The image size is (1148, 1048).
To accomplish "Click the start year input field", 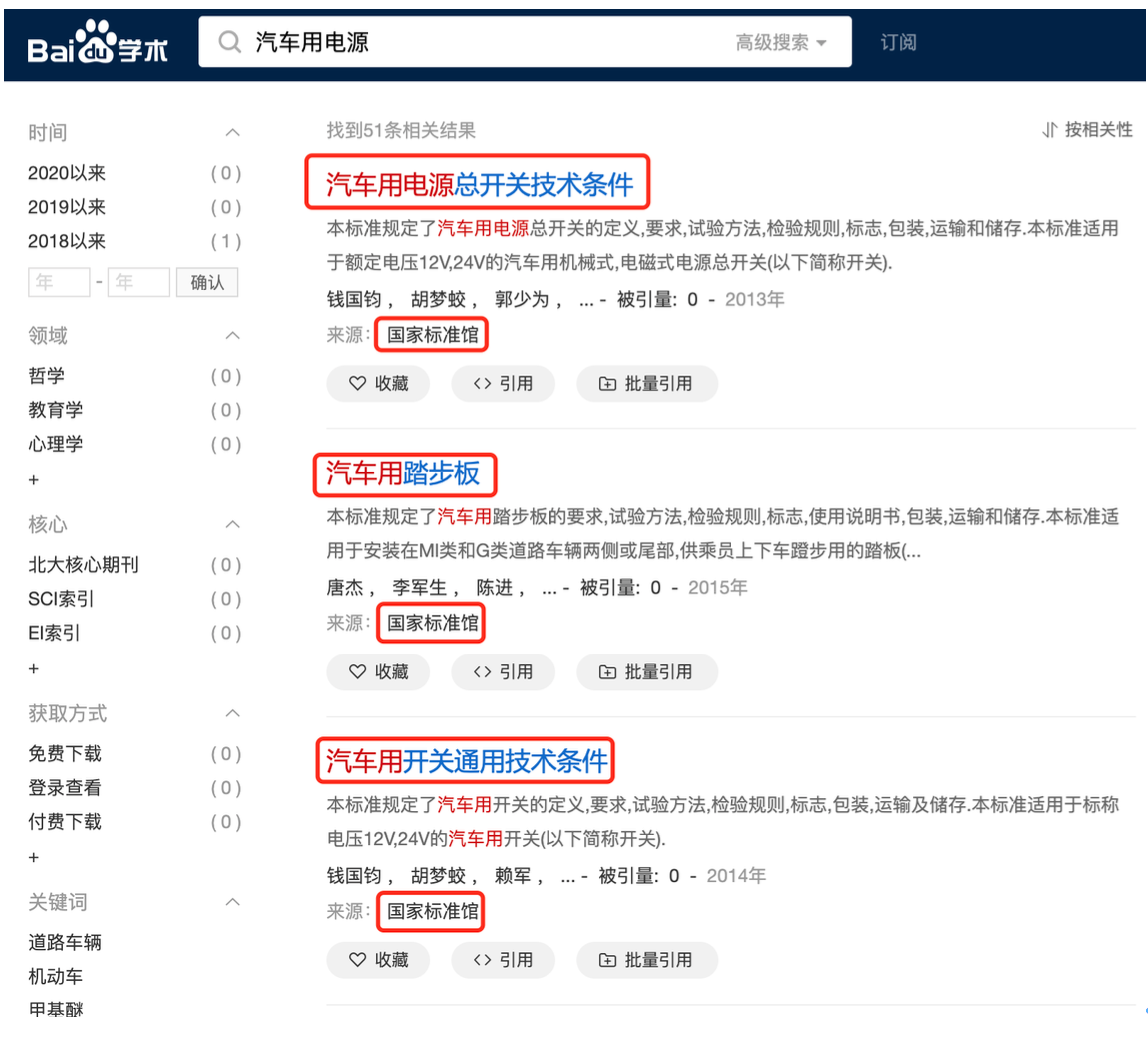I will tap(59, 282).
